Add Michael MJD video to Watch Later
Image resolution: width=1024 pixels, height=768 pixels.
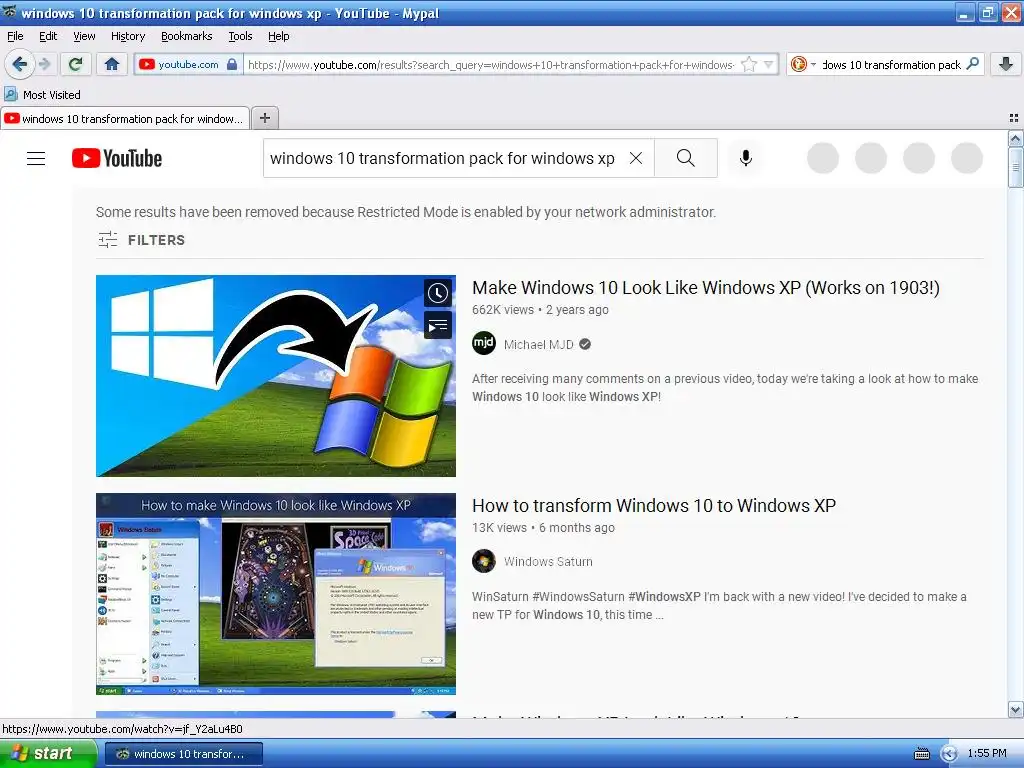(438, 293)
